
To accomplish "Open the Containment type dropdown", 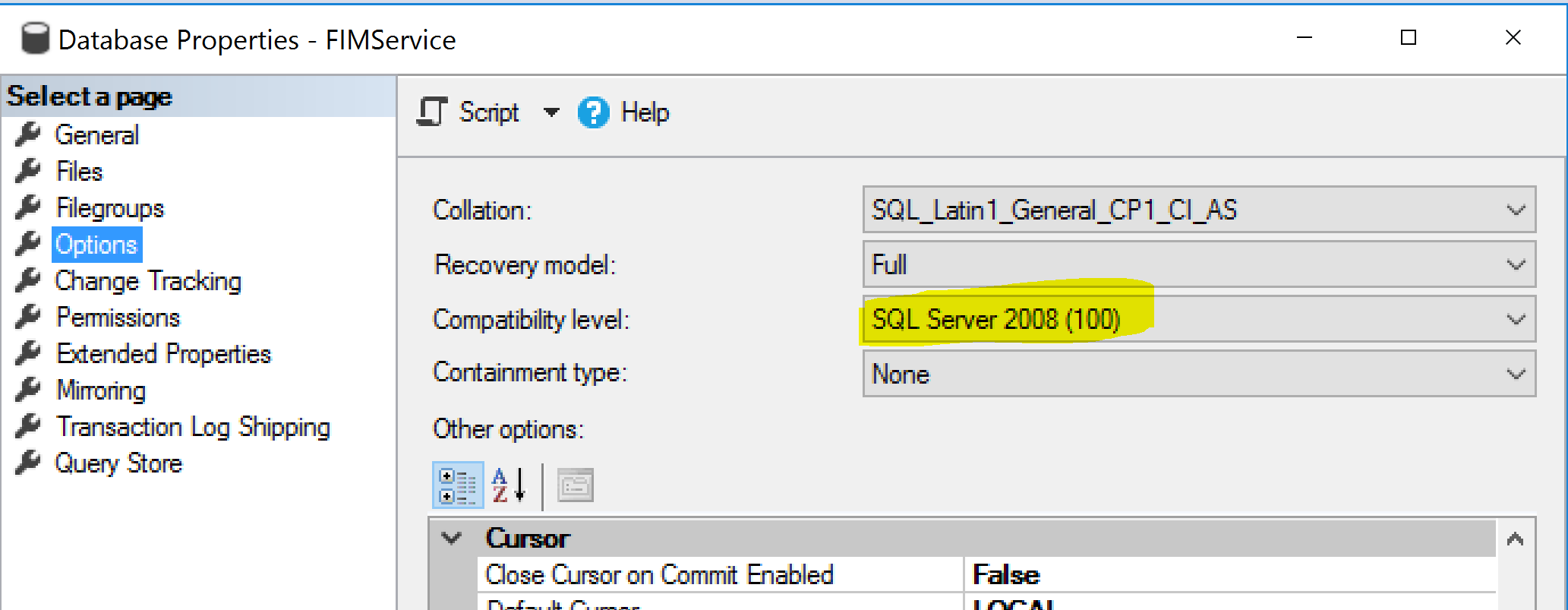I will [x=1199, y=374].
